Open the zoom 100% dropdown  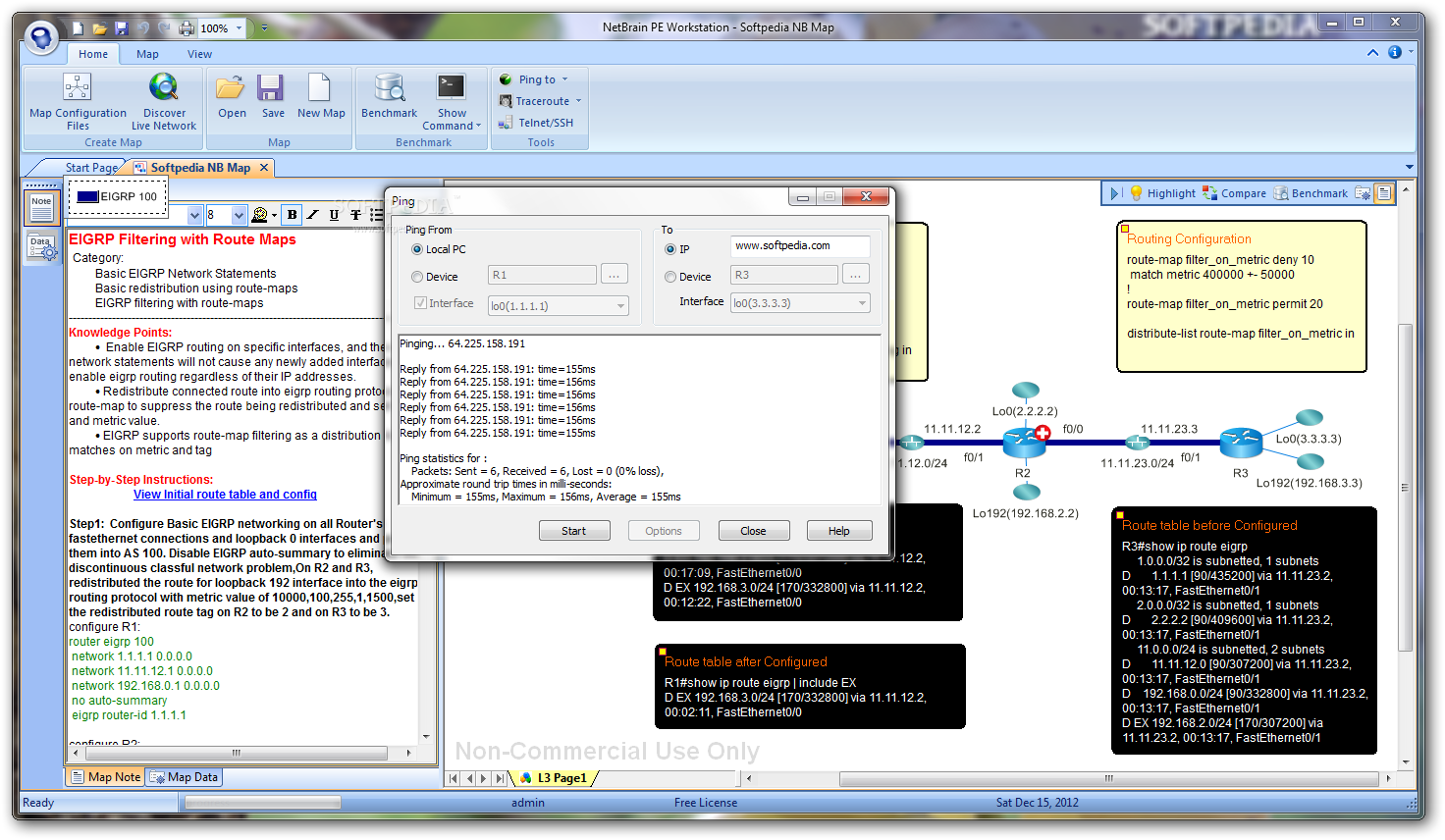[x=239, y=28]
